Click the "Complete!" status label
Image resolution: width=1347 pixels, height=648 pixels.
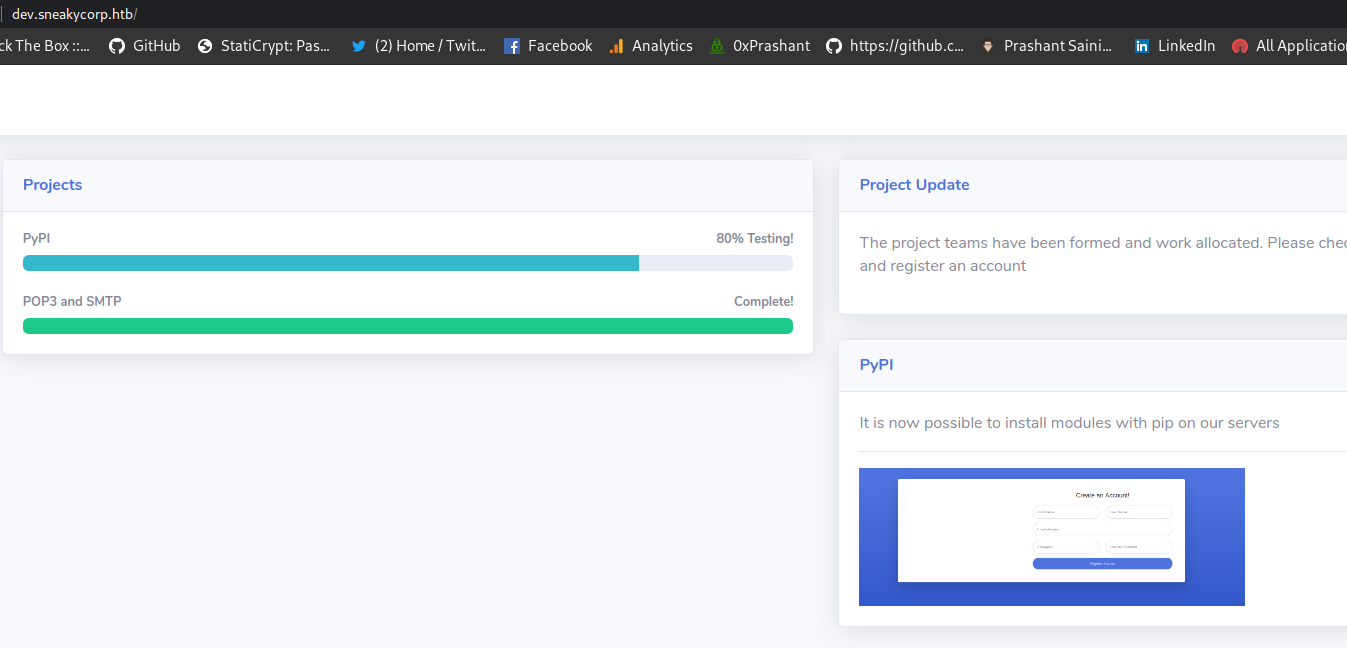tap(763, 302)
